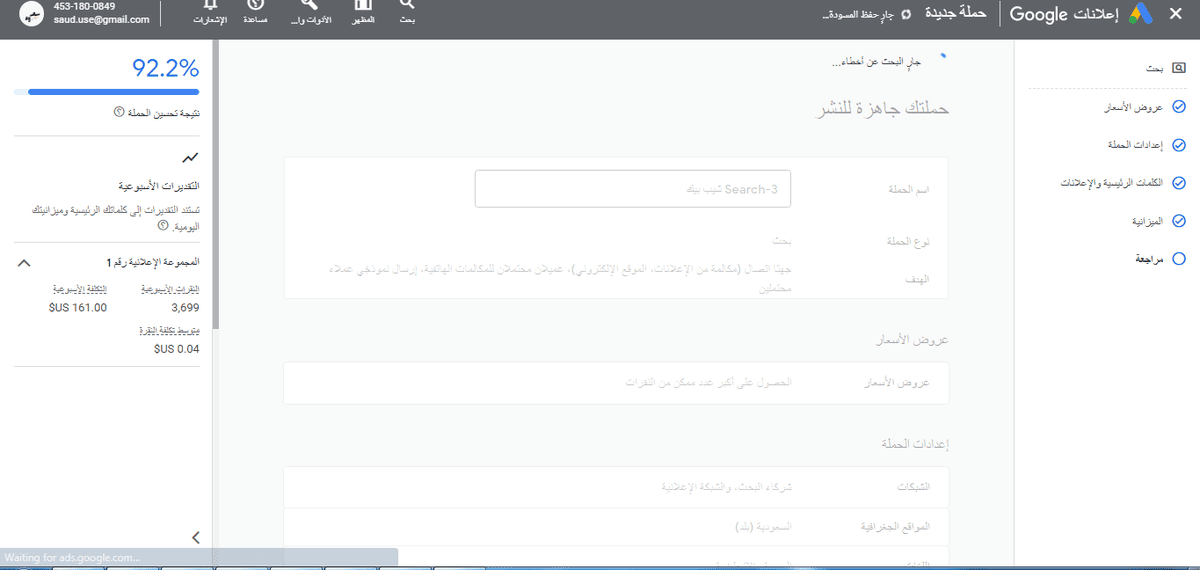Click account ID 453-180-0849
The image size is (1200, 570).
tap(83, 7)
